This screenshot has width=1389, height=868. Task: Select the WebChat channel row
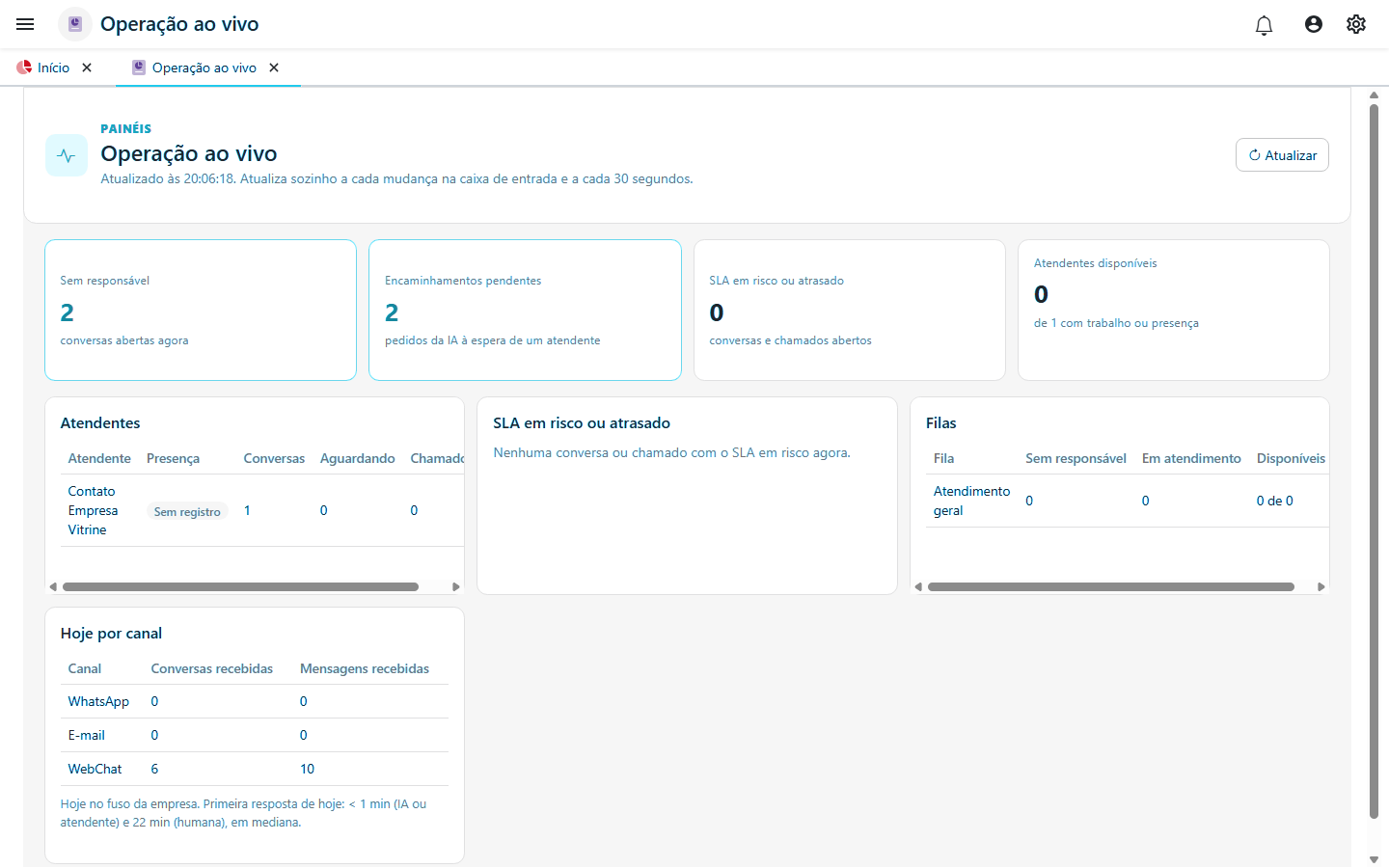coord(255,769)
